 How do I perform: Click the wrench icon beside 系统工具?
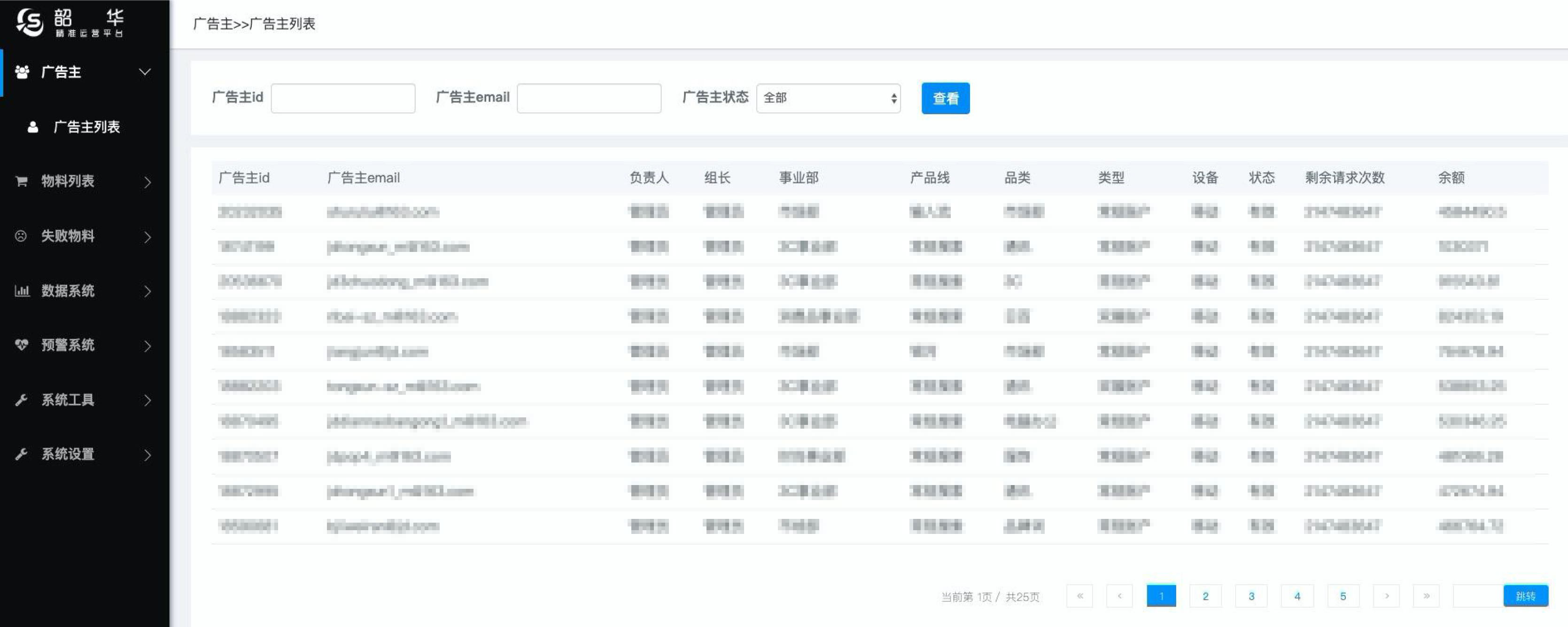pos(21,400)
